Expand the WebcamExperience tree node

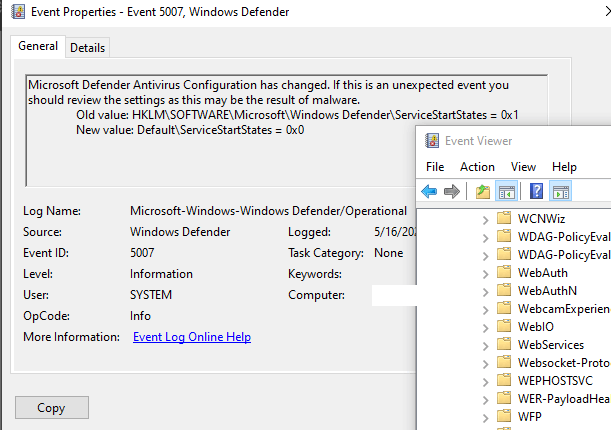485,310
